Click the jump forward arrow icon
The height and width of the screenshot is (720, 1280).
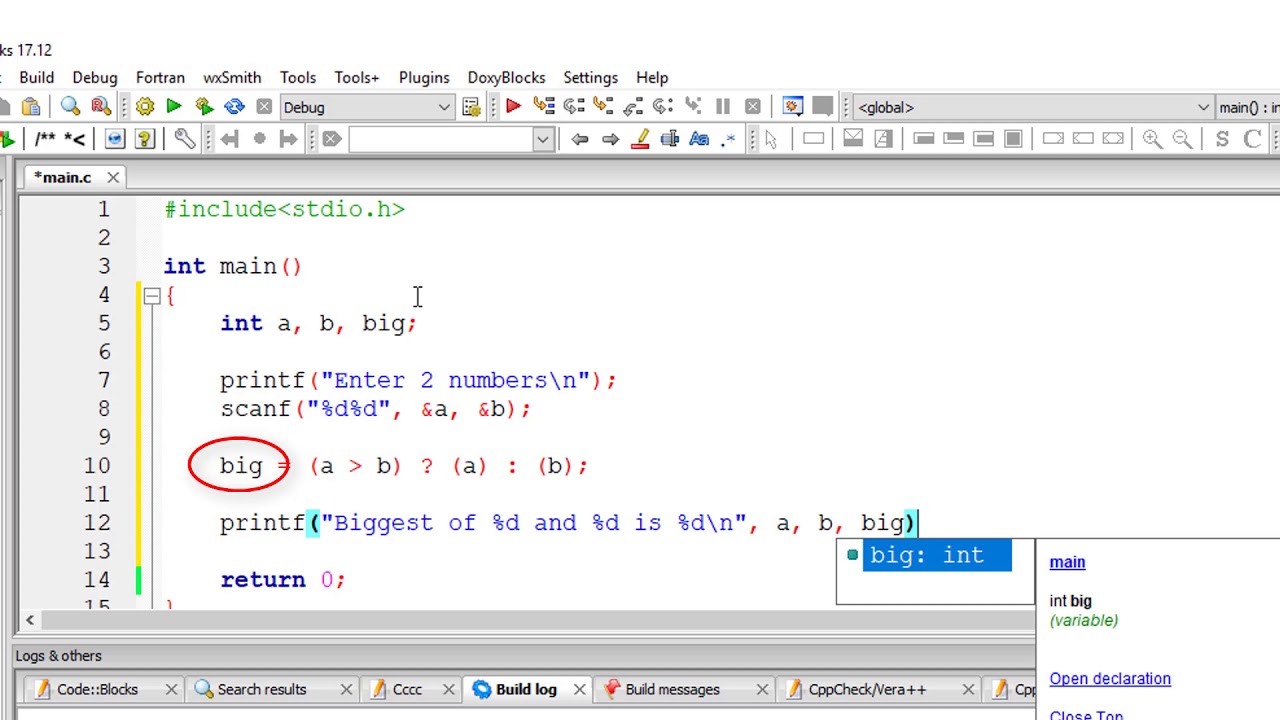pos(288,139)
